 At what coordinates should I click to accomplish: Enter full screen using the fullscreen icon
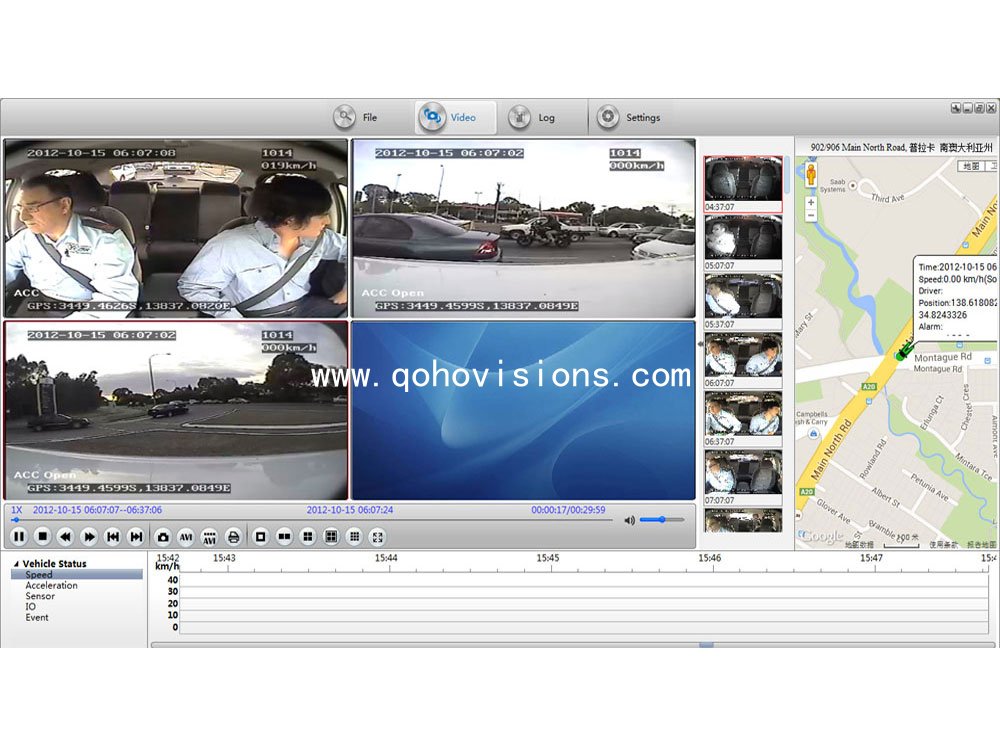point(378,537)
